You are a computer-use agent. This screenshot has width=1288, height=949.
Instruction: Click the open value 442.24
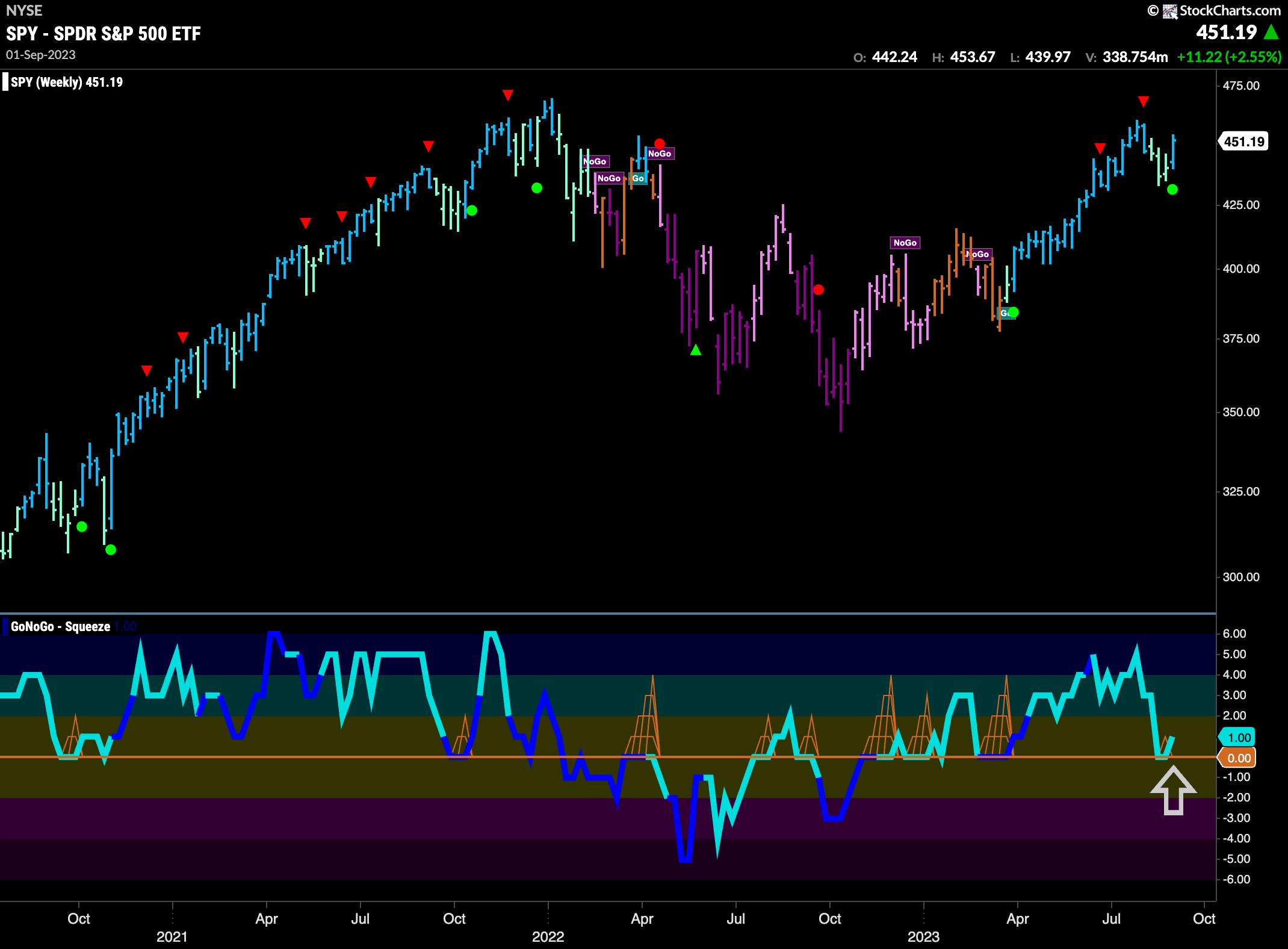[x=894, y=57]
